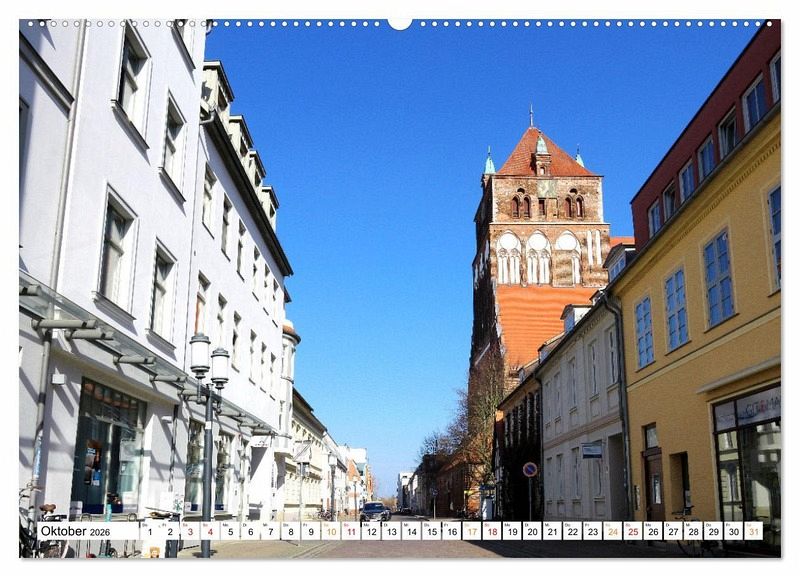Select day 18 in the calendar strip
Image resolution: width=800 pixels, height=577 pixels.
point(492,531)
